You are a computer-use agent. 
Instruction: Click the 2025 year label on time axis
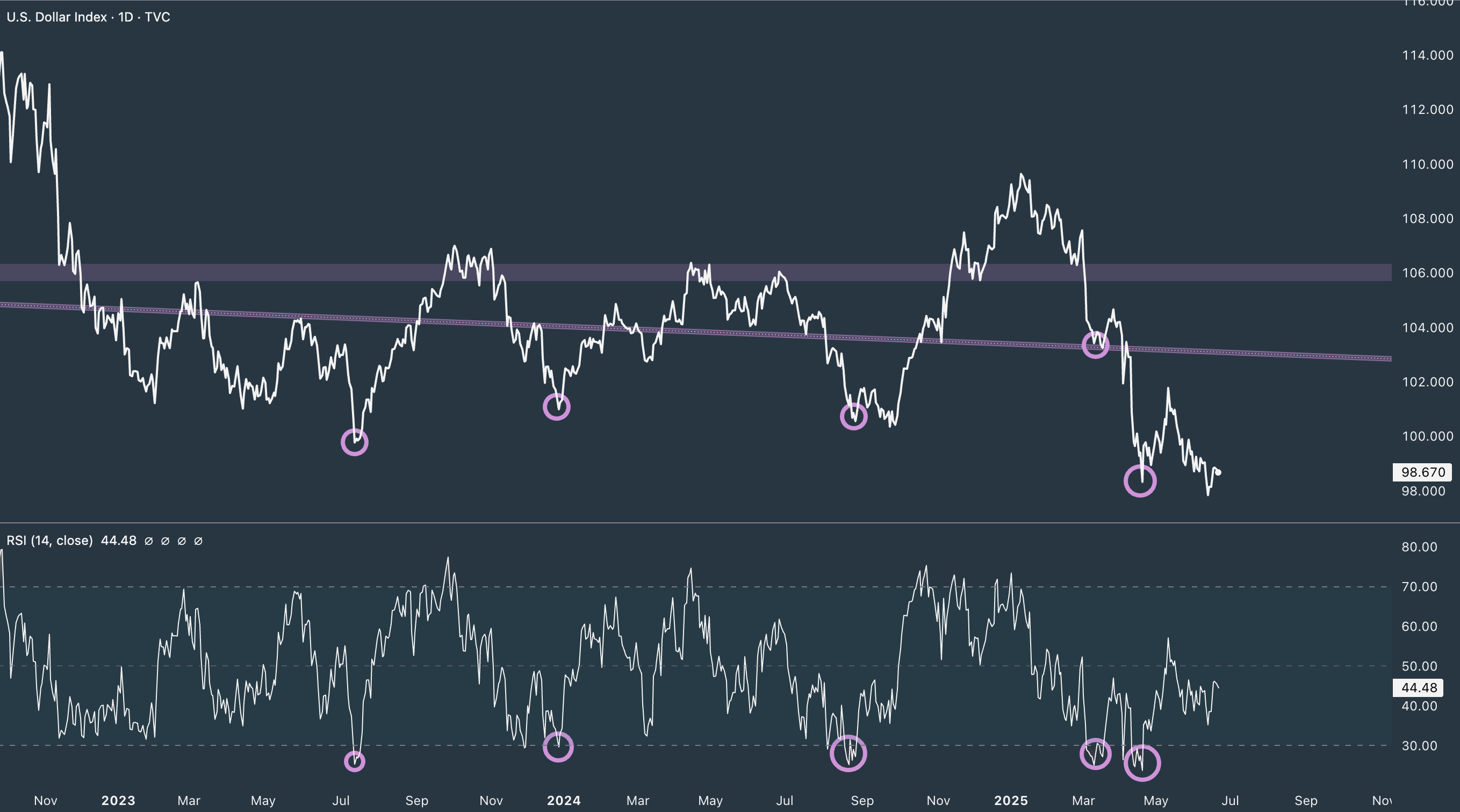click(1011, 801)
